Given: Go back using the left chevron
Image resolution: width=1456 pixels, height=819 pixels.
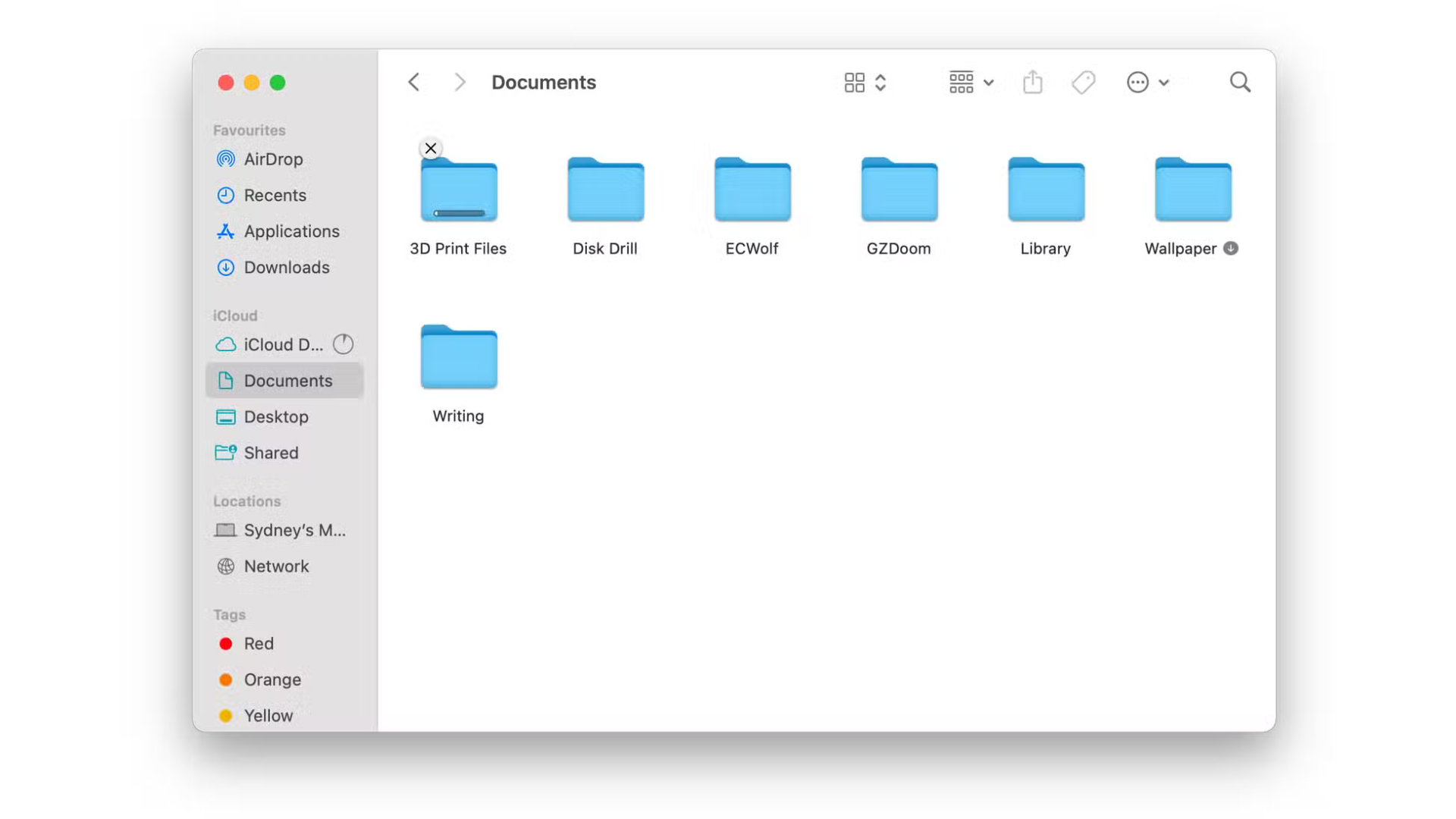Looking at the screenshot, I should 414,82.
